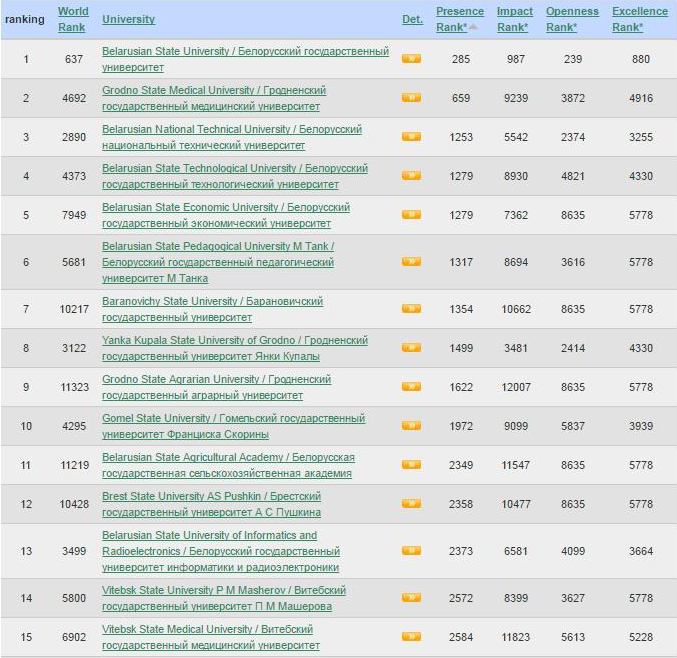Sort table by World Rank column
This screenshot has height=658, width=677.
(73, 19)
